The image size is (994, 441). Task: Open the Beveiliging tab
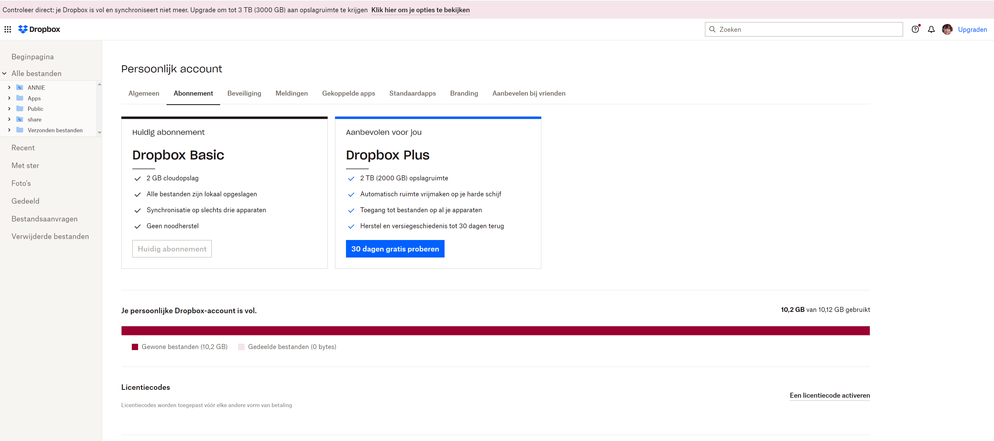pos(244,93)
